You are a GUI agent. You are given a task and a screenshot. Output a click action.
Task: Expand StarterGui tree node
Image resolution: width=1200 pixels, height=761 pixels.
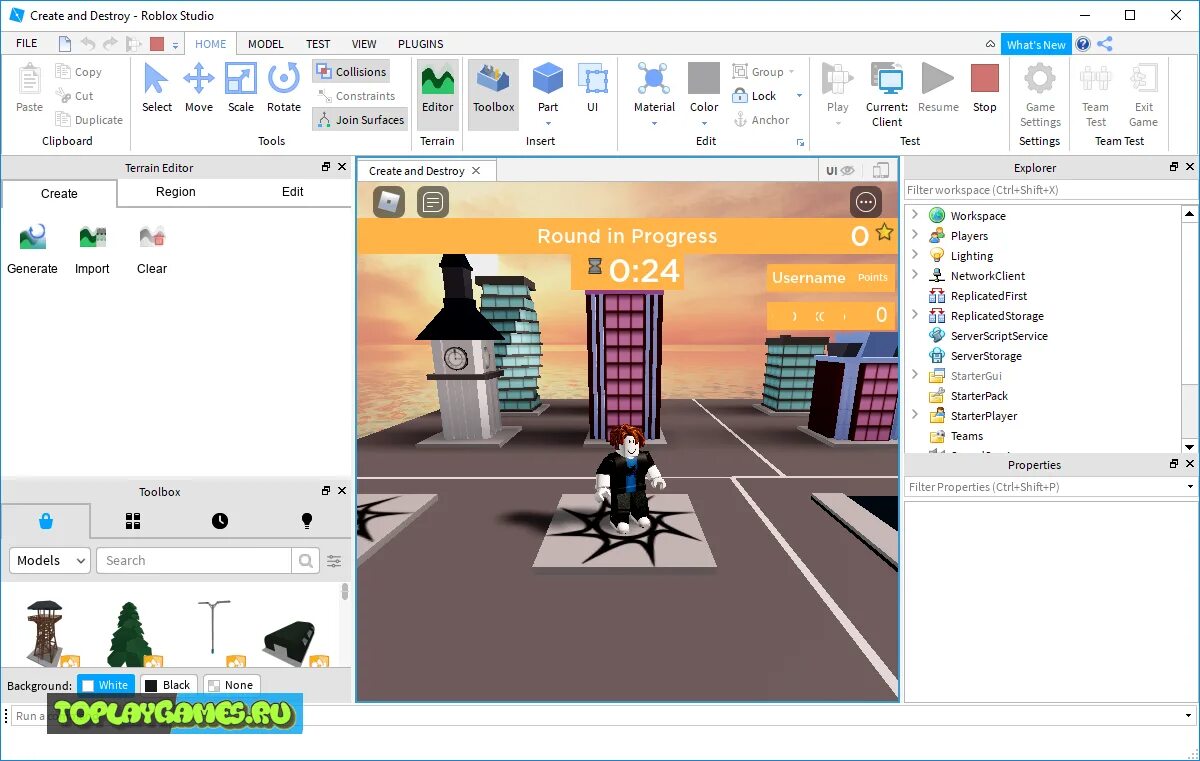915,375
